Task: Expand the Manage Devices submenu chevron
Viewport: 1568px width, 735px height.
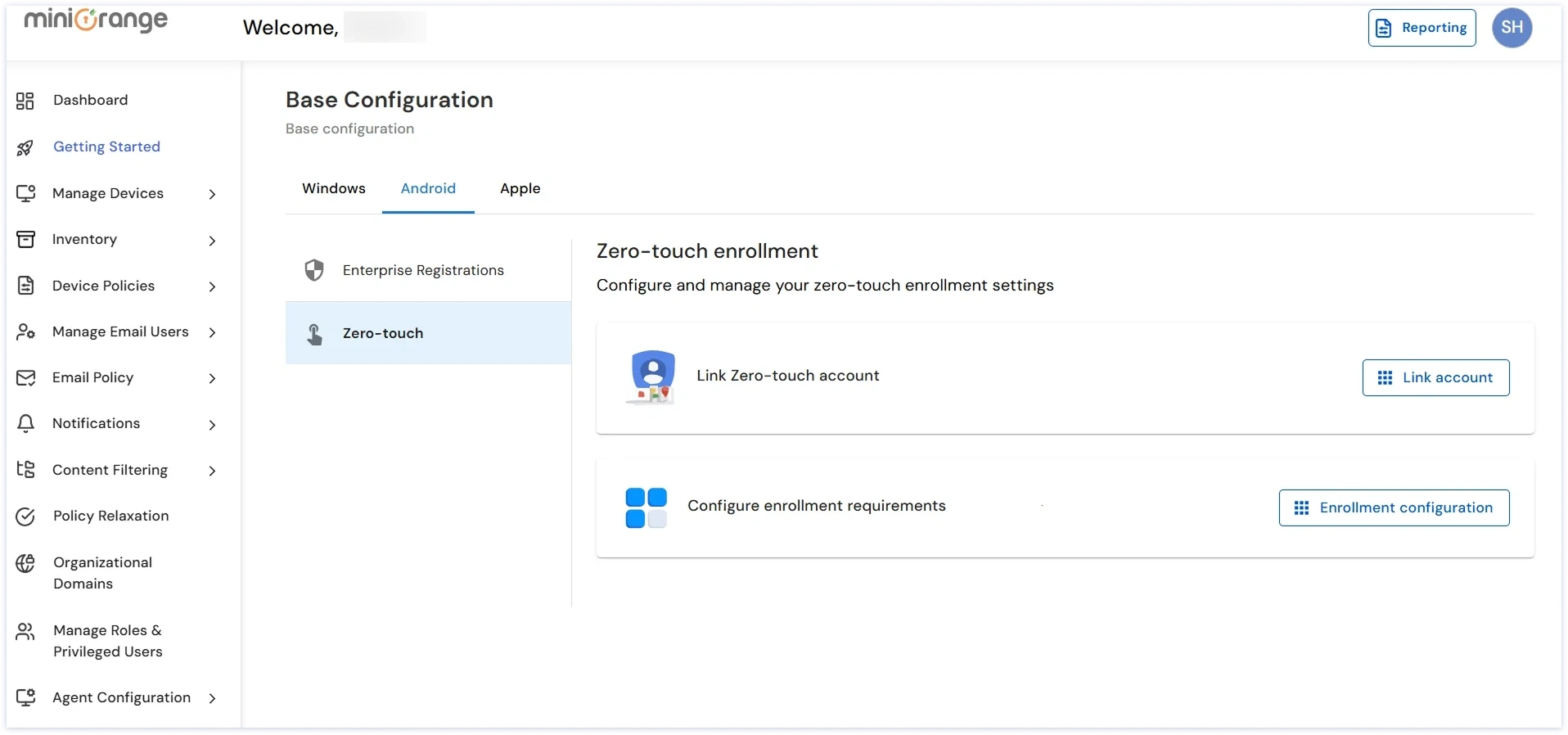Action: coord(212,195)
